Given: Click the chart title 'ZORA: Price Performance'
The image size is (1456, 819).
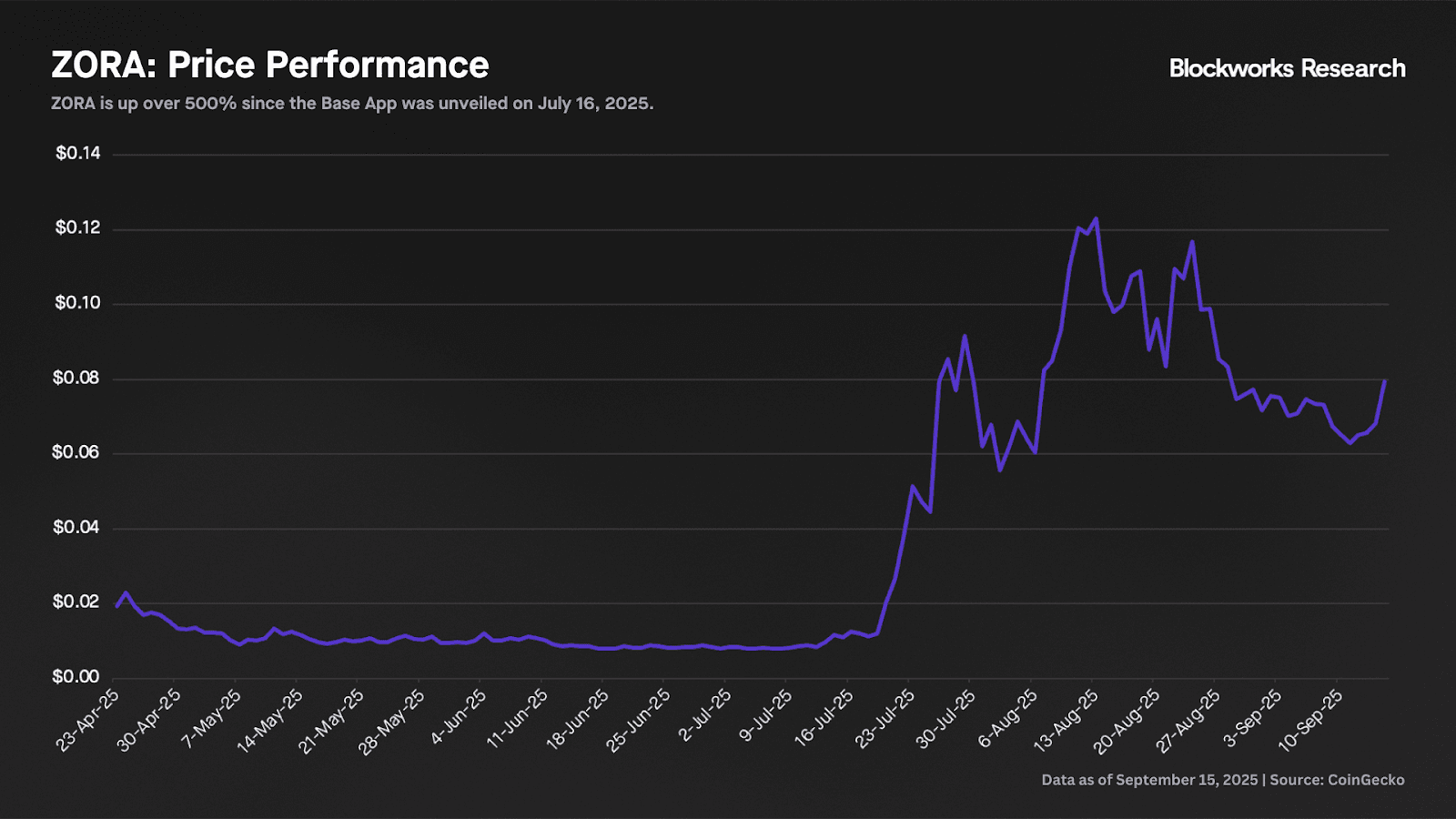Looking at the screenshot, I should pyautogui.click(x=270, y=66).
